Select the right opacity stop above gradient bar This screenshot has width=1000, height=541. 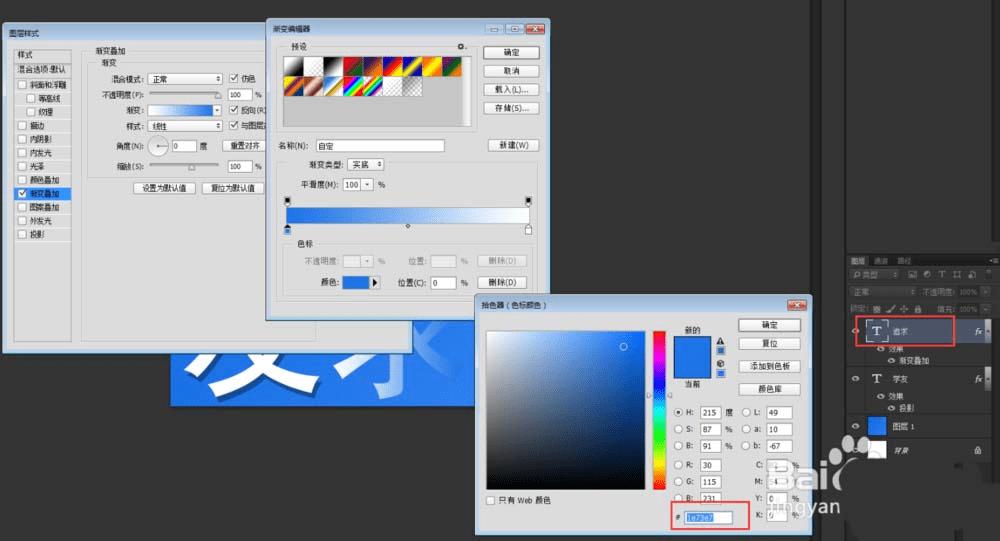(528, 201)
